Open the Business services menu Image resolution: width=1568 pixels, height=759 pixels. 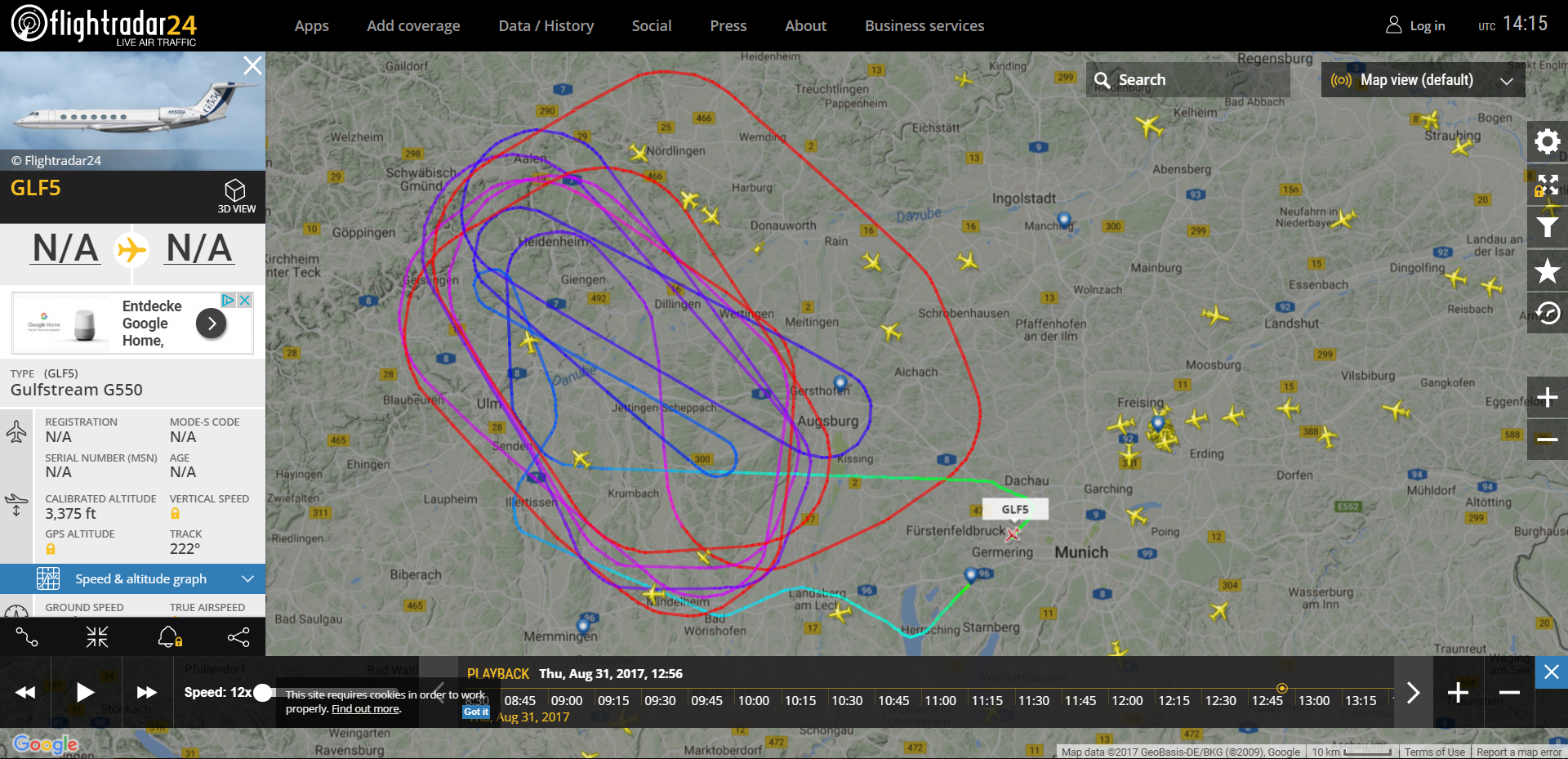click(924, 25)
